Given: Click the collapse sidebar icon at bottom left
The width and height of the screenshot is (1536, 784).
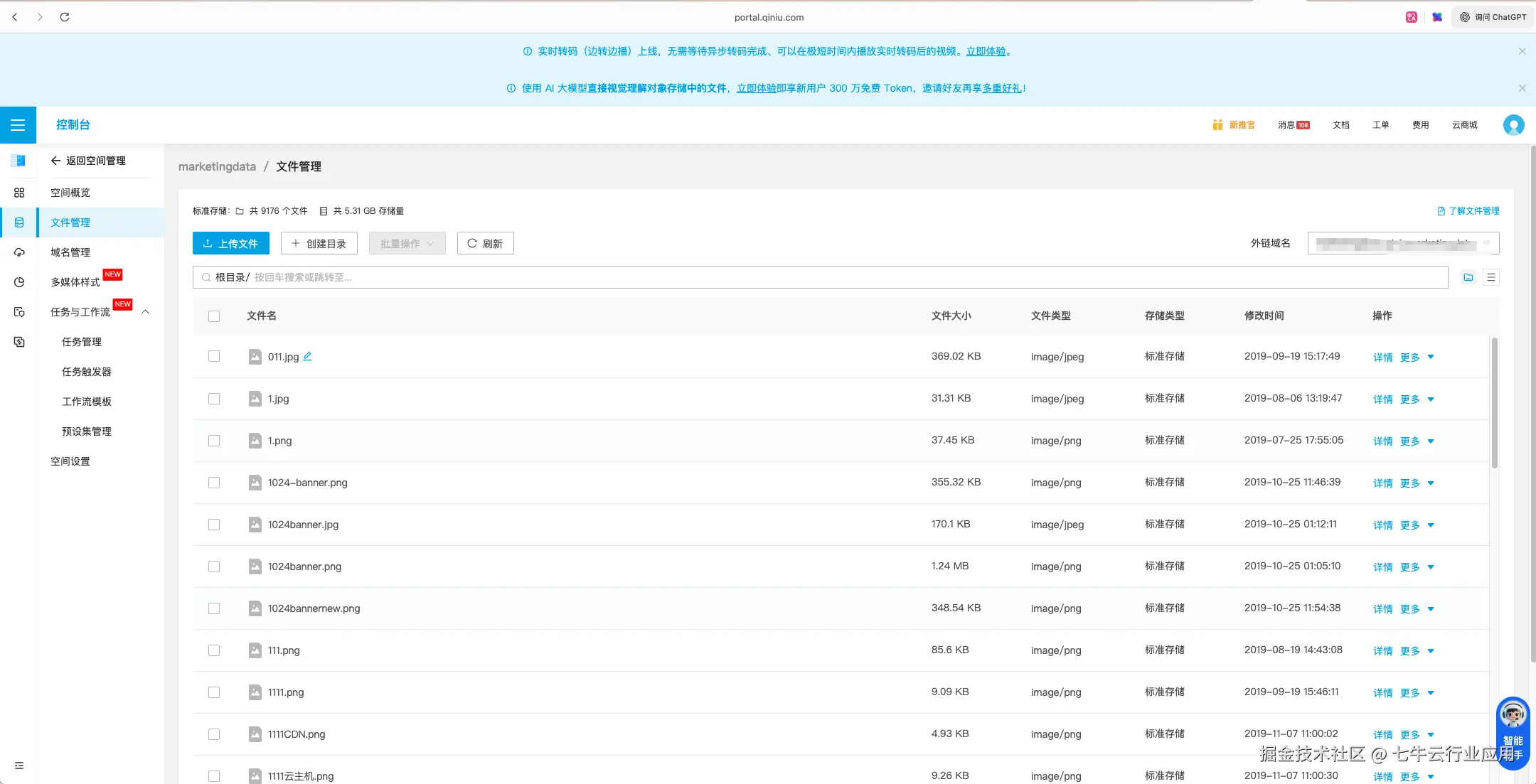Looking at the screenshot, I should click(x=19, y=766).
